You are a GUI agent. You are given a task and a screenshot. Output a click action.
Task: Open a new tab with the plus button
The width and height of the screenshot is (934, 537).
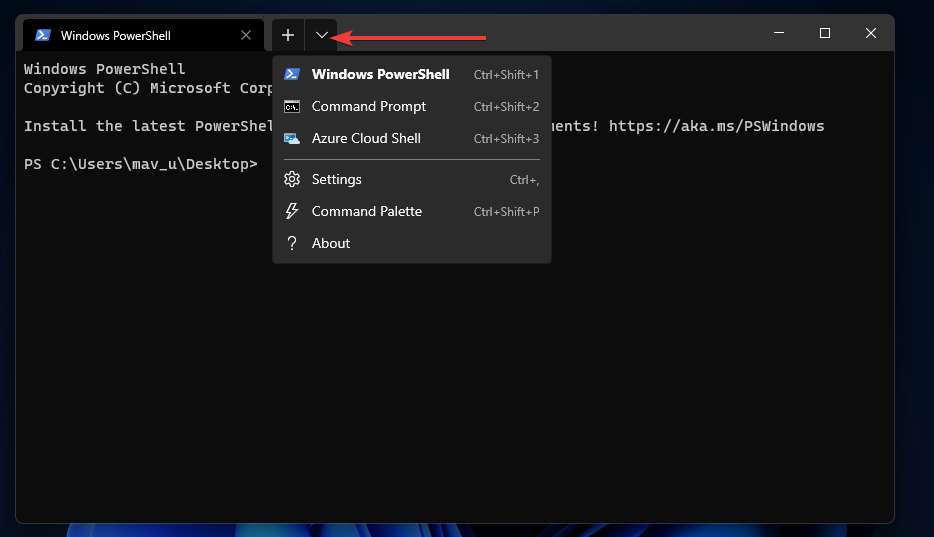coord(288,35)
